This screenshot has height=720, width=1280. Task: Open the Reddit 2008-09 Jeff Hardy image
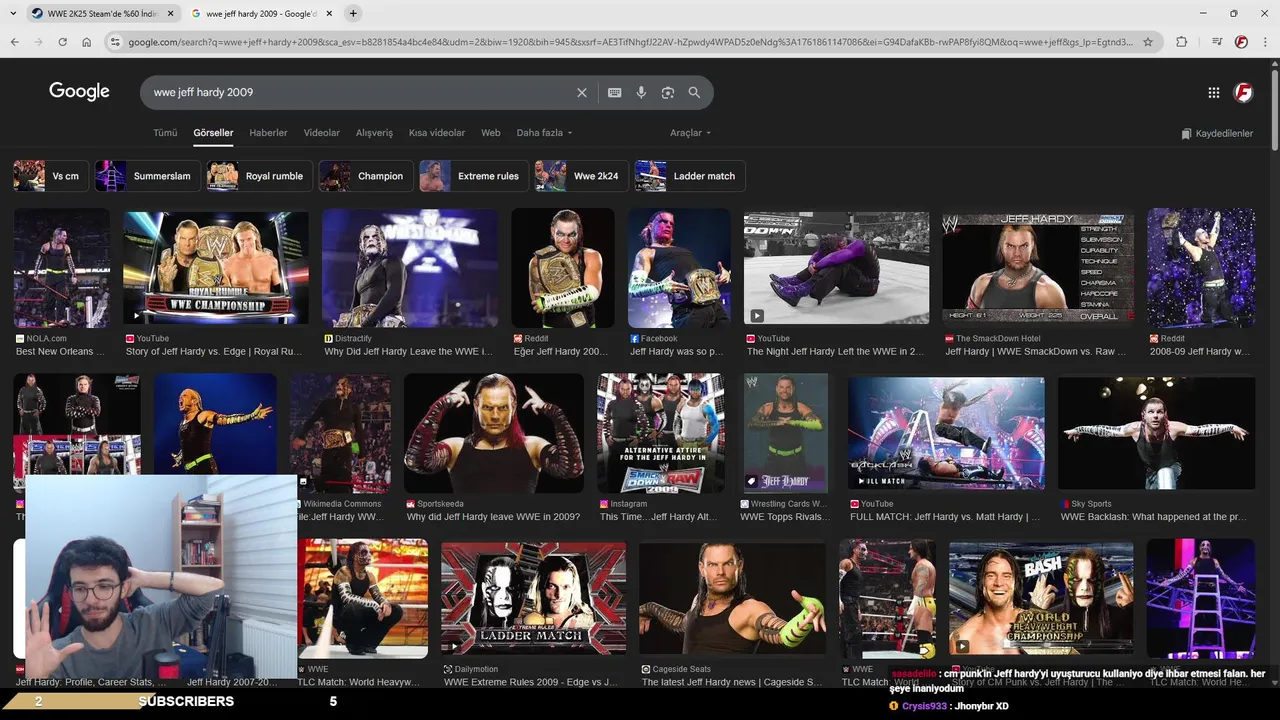1201,267
